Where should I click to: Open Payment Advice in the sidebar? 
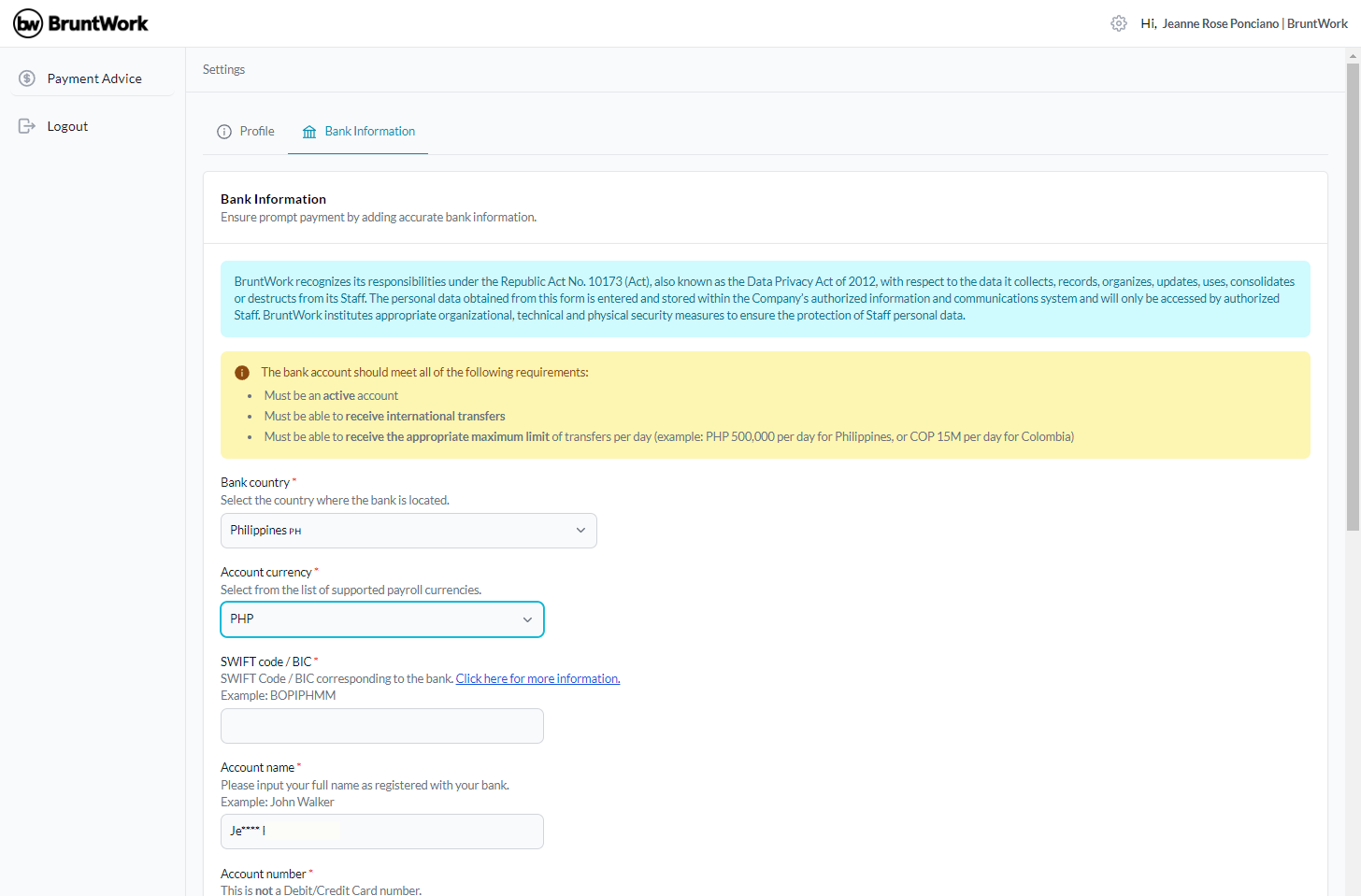93,78
